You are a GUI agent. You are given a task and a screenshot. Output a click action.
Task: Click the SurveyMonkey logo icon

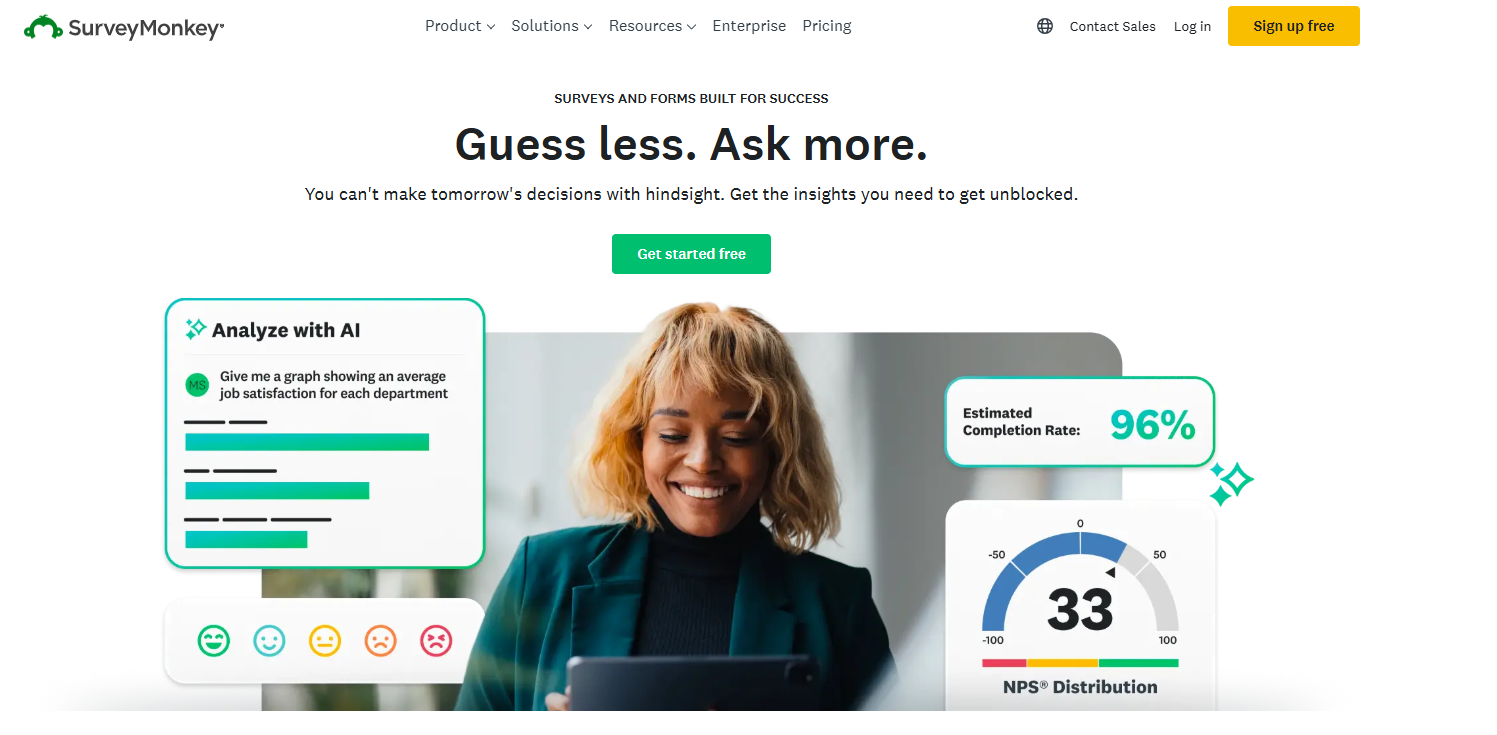click(43, 27)
